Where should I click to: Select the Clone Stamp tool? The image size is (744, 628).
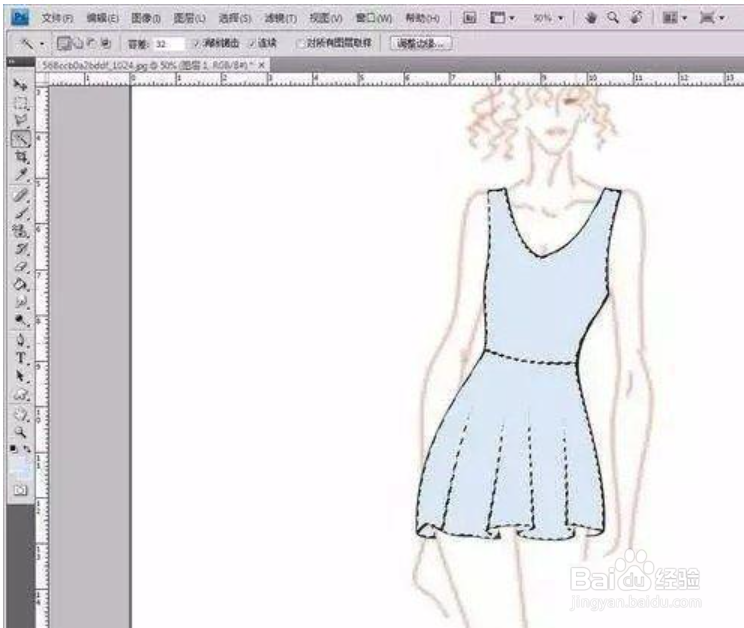[x=20, y=231]
